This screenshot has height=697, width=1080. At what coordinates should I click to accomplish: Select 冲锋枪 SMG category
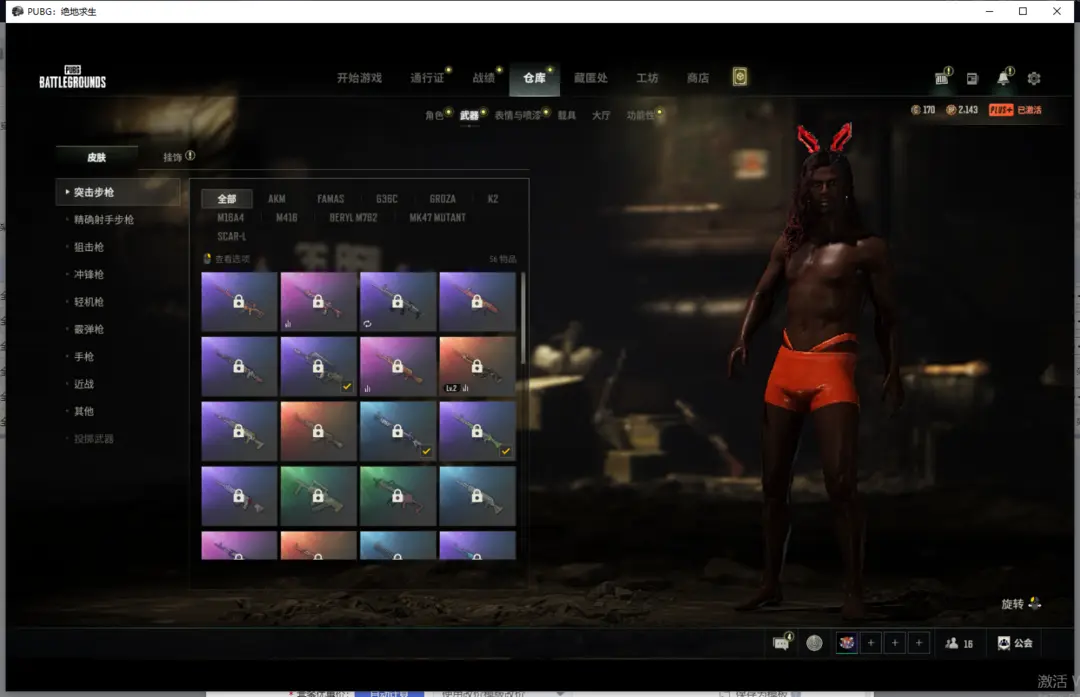(89, 274)
